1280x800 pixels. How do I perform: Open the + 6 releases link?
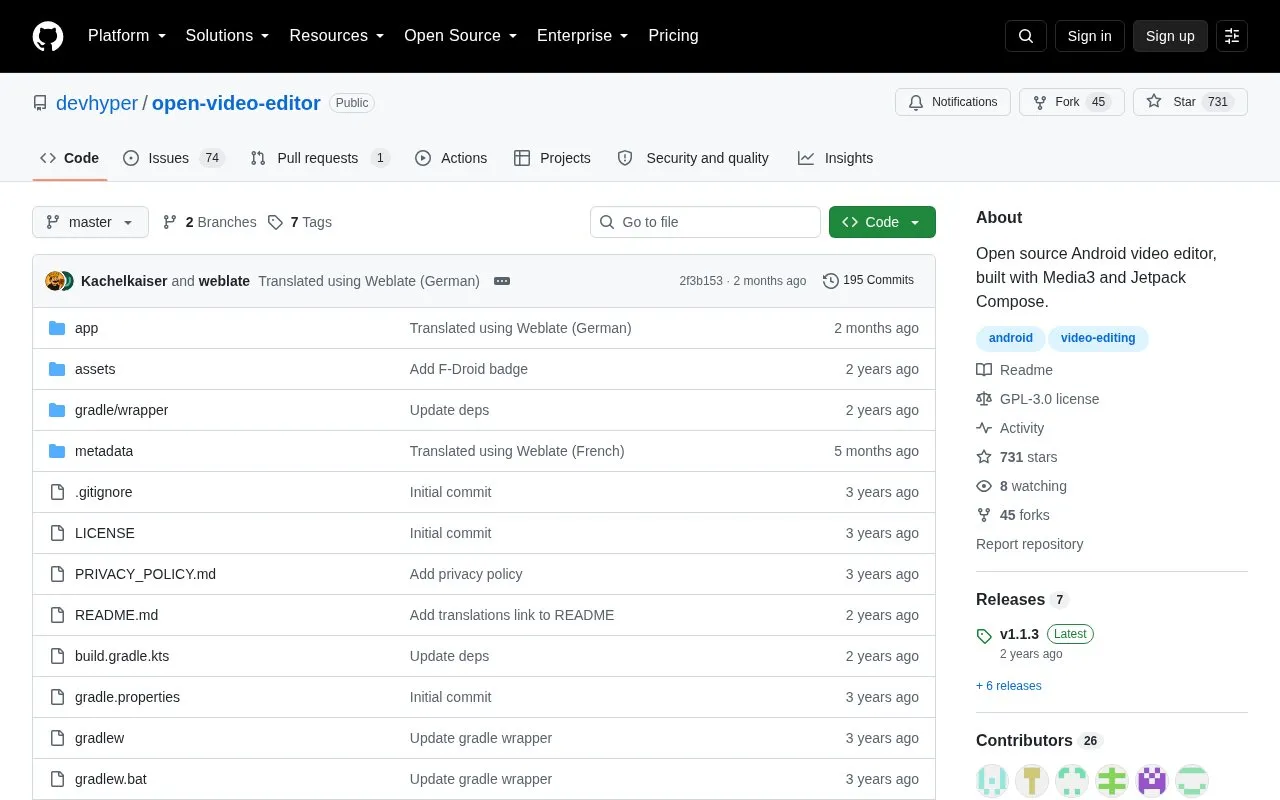[x=1009, y=686]
